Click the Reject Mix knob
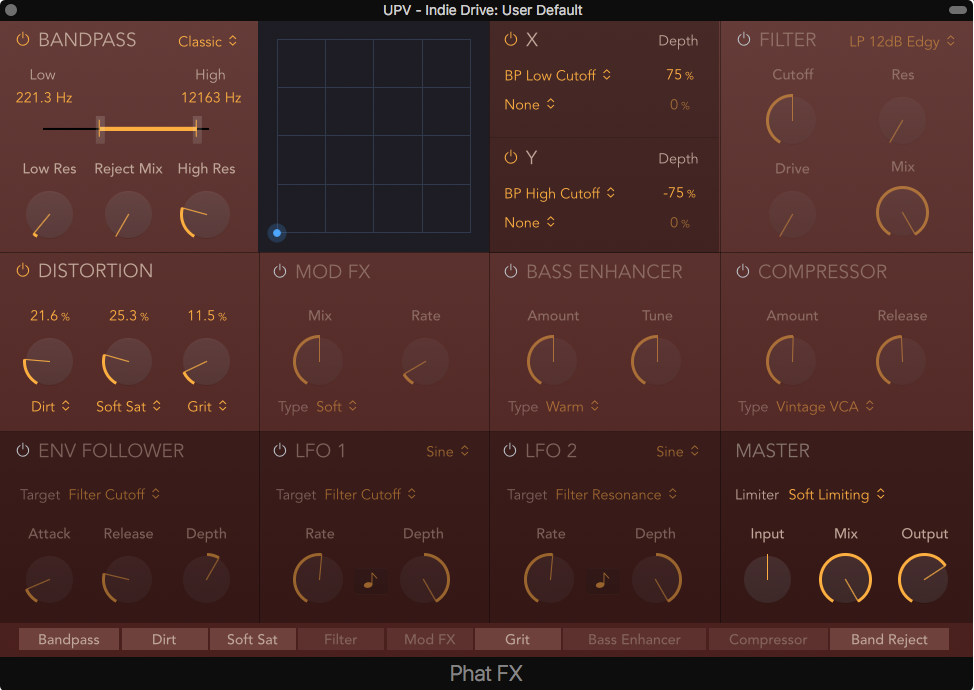This screenshot has height=690, width=974. (128, 214)
